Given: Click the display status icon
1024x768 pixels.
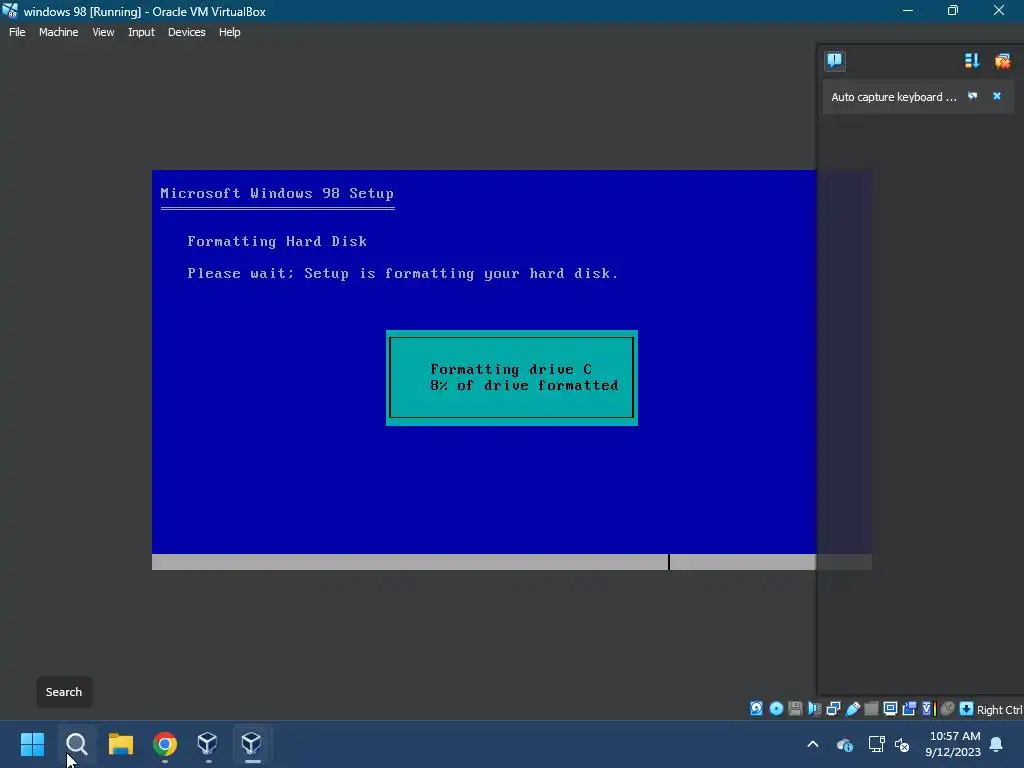Looking at the screenshot, I should [890, 709].
